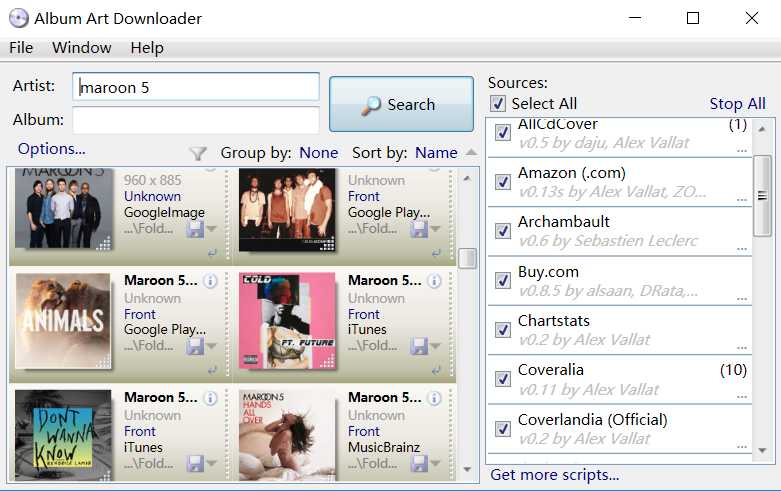Click the return arrow on Animals result
Image resolution: width=781 pixels, height=491 pixels.
tap(212, 370)
